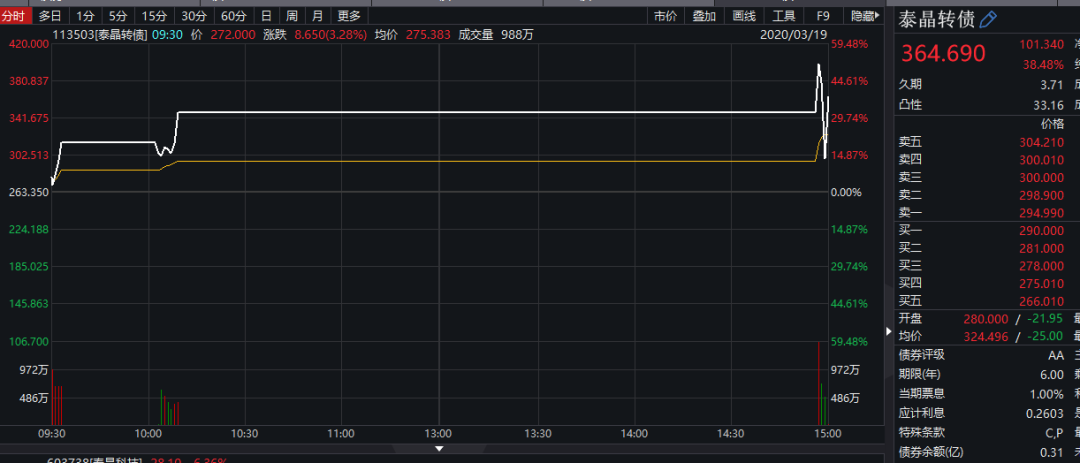This screenshot has height=463, width=1080.
Task: Collapse the right panel using side arrow
Action: (889, 331)
